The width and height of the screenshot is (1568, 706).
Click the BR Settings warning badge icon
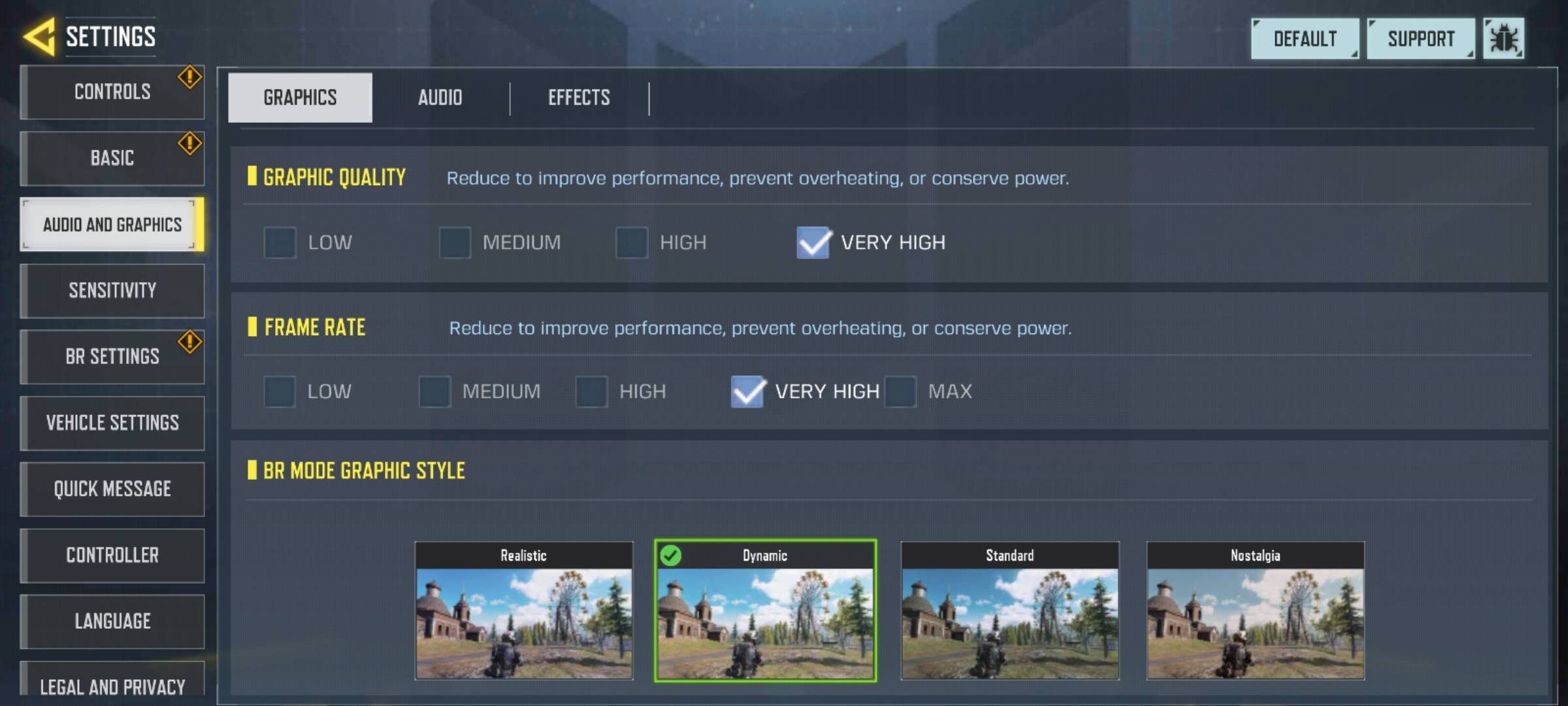click(x=189, y=341)
